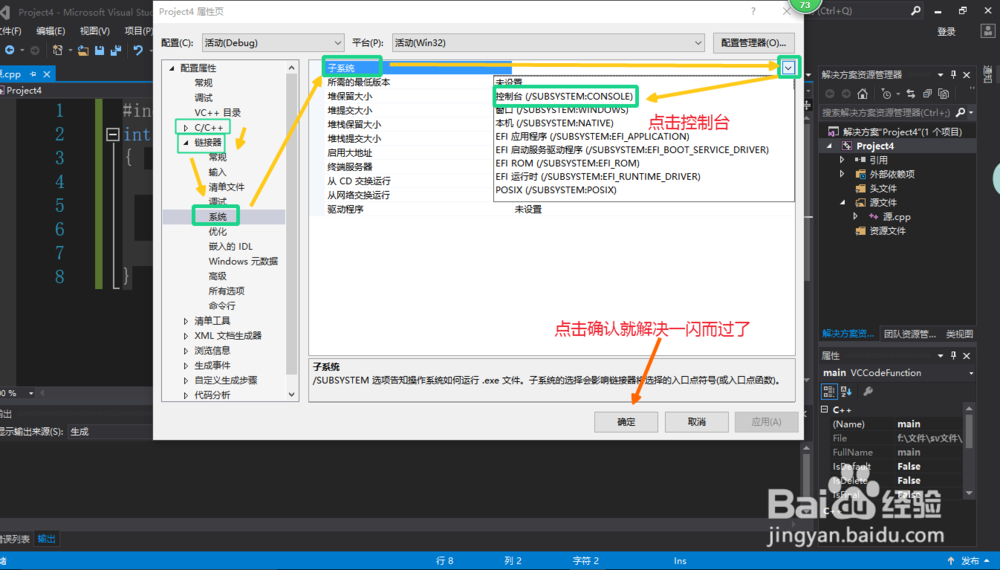The height and width of the screenshot is (570, 1000).
Task: Collapse the C++ category in Properties
Action: (x=825, y=409)
